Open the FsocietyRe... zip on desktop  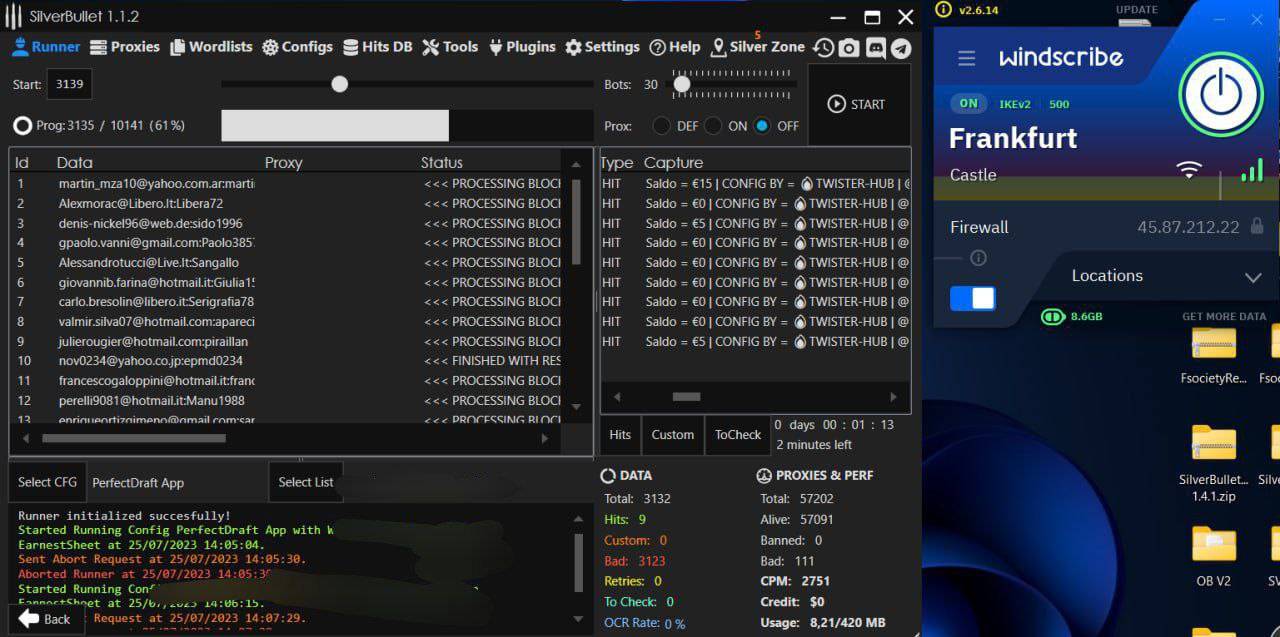(x=1213, y=355)
